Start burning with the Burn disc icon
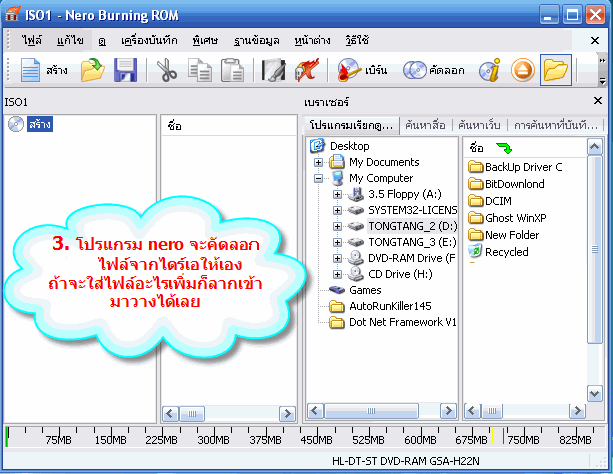Screen dimensions: 613x474 pyautogui.click(x=348, y=70)
